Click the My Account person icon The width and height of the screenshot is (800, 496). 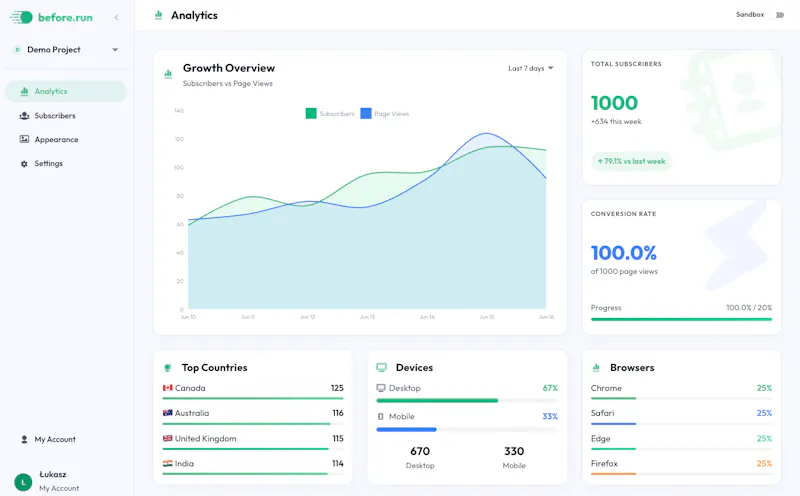tap(24, 439)
